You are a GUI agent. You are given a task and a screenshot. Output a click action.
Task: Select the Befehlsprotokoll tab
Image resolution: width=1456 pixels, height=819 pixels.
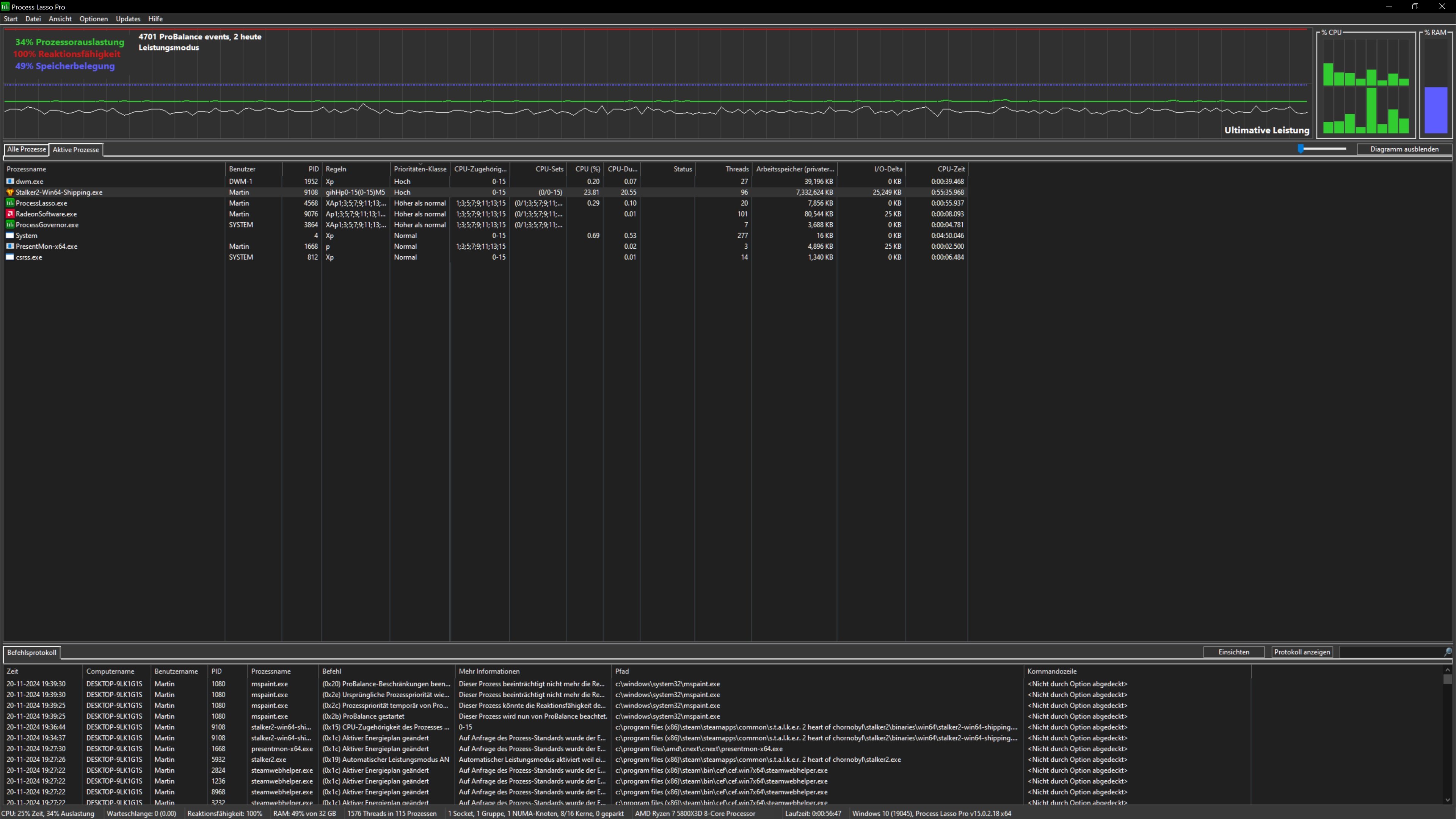[x=31, y=652]
